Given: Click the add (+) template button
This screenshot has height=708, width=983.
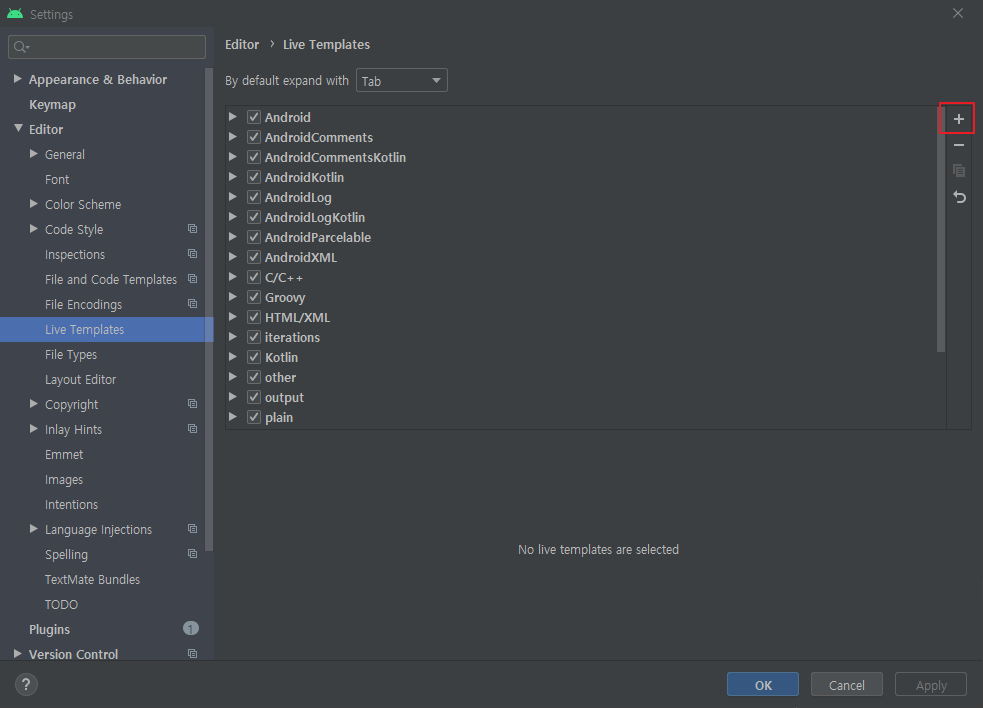Looking at the screenshot, I should point(959,119).
